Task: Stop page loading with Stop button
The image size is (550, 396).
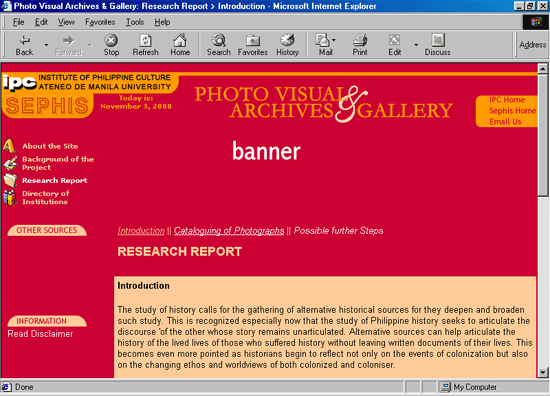Action: (x=111, y=45)
